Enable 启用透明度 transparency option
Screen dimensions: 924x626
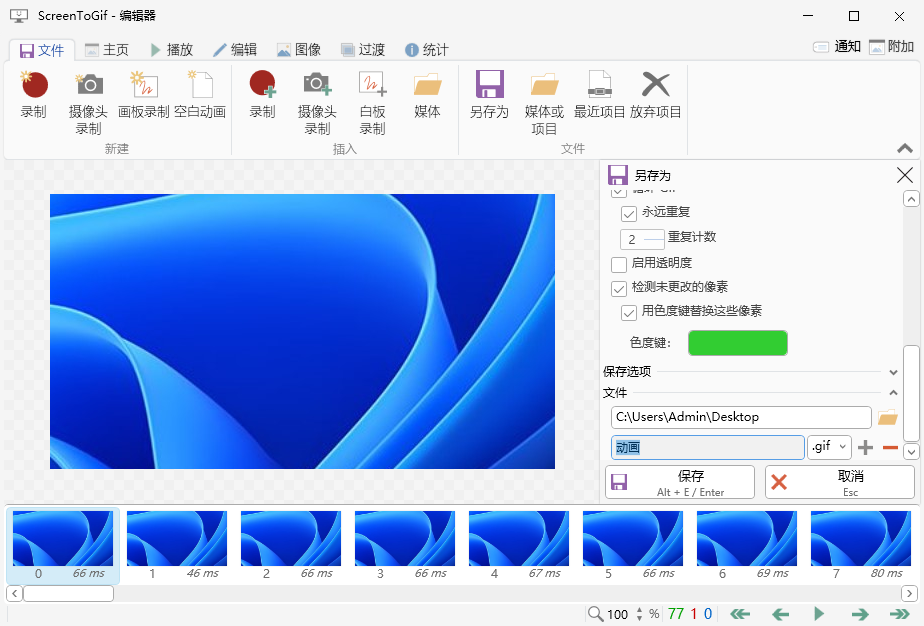click(617, 264)
